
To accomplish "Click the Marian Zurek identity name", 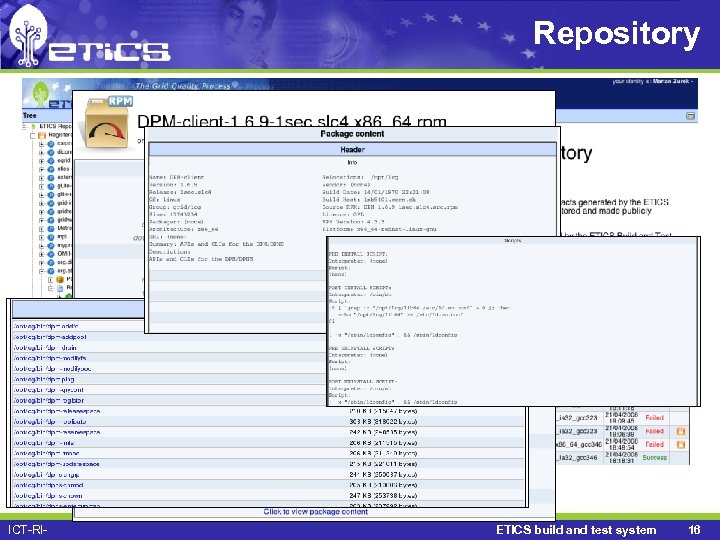I will coord(671,81).
